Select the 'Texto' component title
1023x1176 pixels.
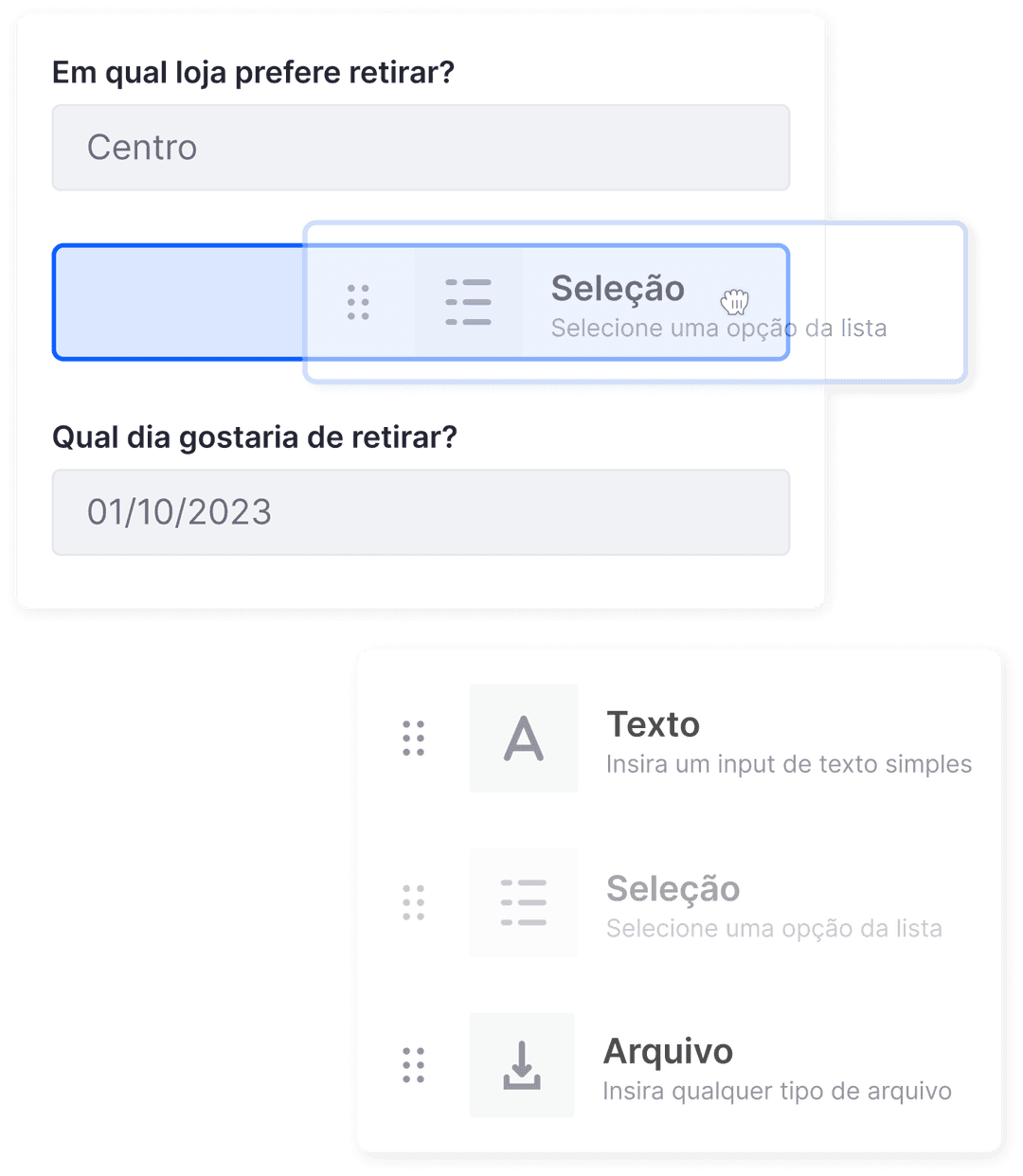coord(653,724)
